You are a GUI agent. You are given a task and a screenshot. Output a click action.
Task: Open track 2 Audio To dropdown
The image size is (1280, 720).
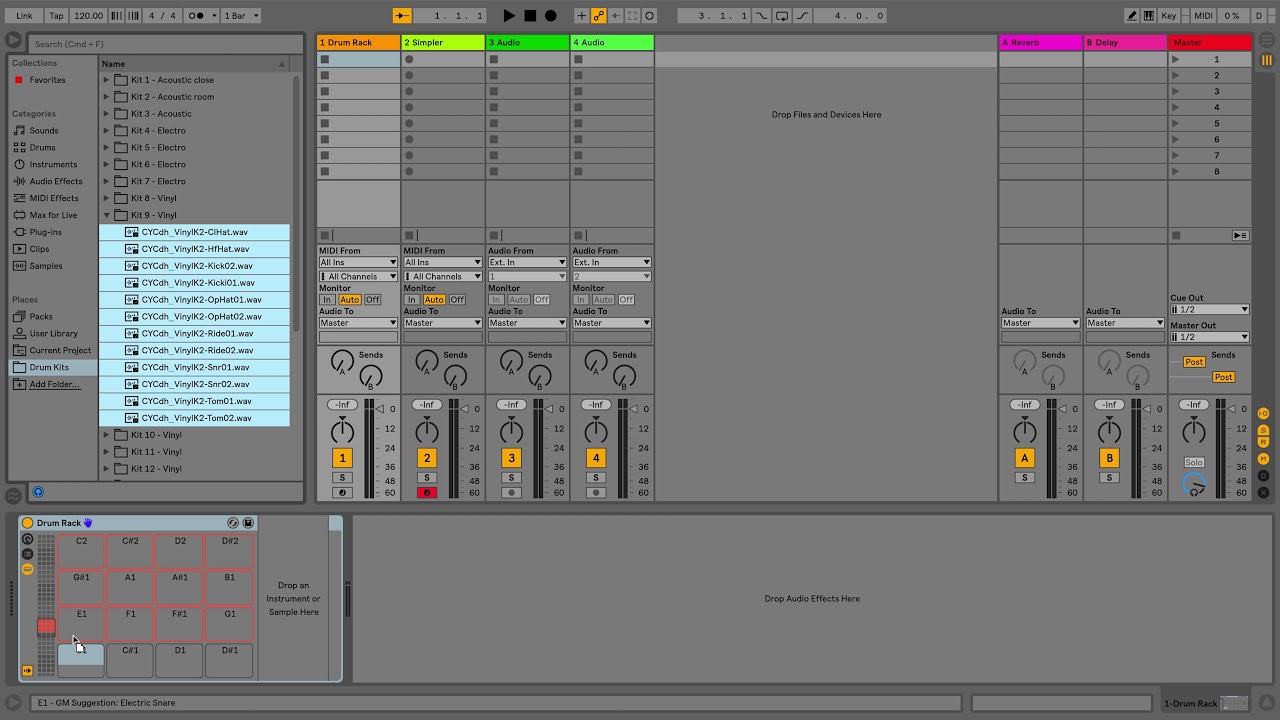(x=442, y=323)
